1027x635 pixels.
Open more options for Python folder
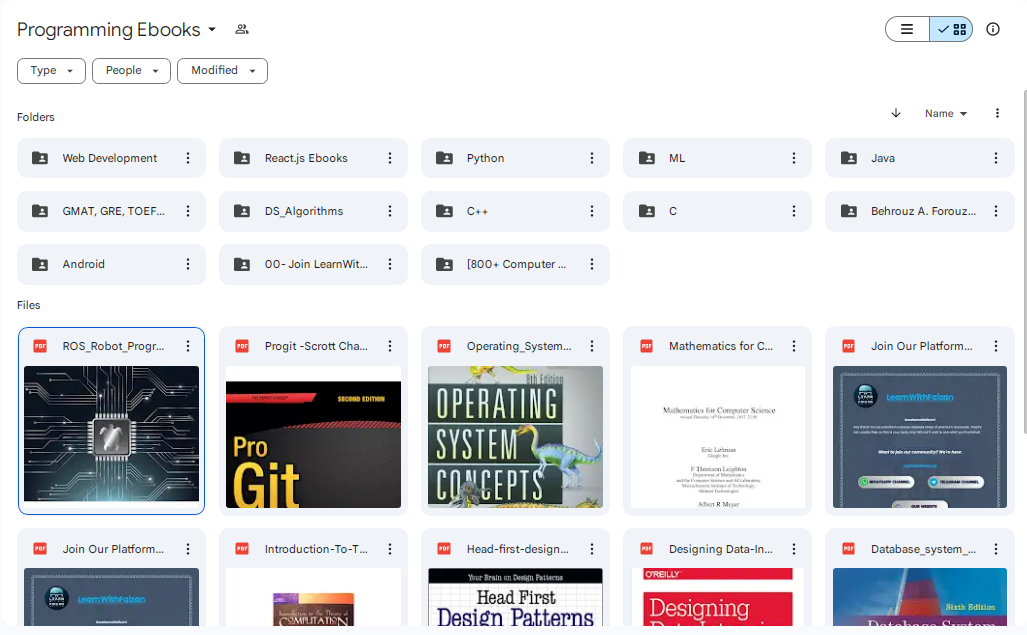[591, 158]
